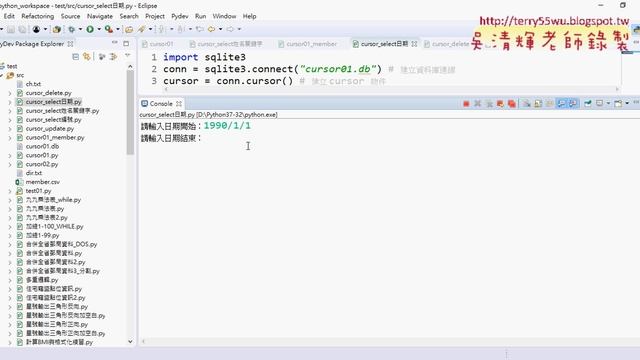640x360 pixels.
Task: Close the active cursor_select editor tab
Action: click(x=414, y=44)
